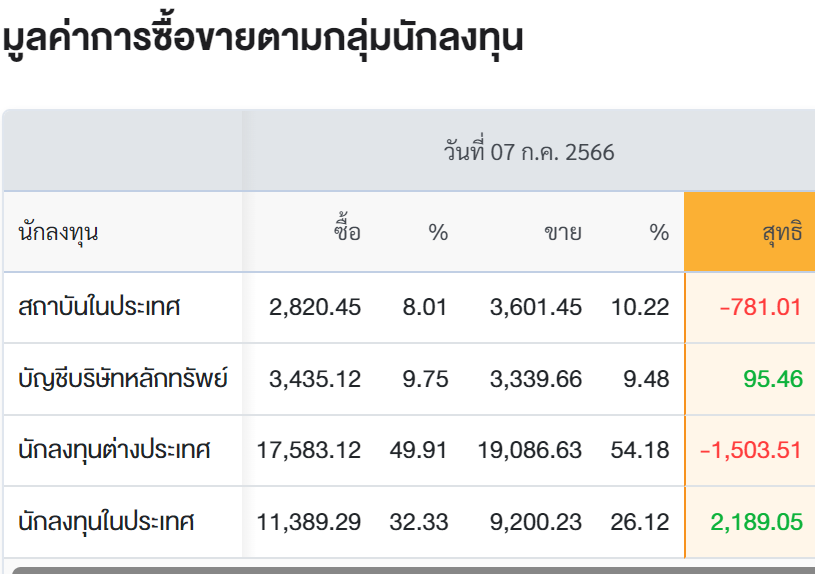
Task: Click the sell value 19,086.63
Action: click(530, 450)
